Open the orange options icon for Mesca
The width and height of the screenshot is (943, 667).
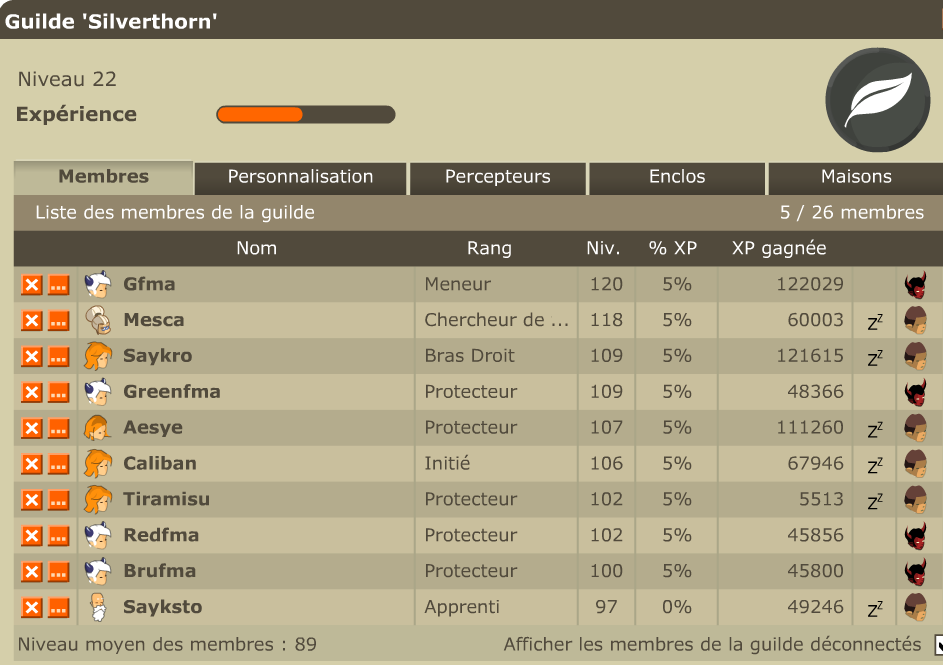[58, 321]
